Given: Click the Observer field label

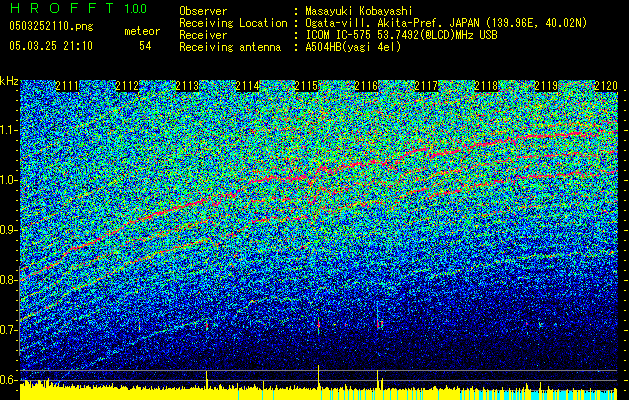Looking at the screenshot, I should [203, 11].
